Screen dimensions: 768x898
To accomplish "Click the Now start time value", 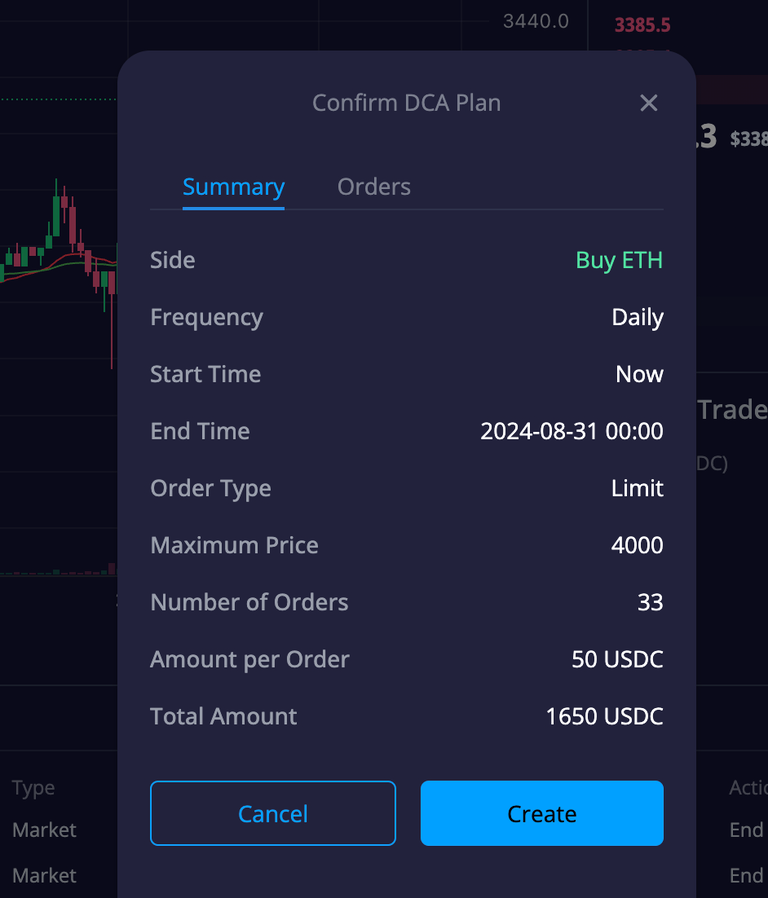I will point(639,375).
